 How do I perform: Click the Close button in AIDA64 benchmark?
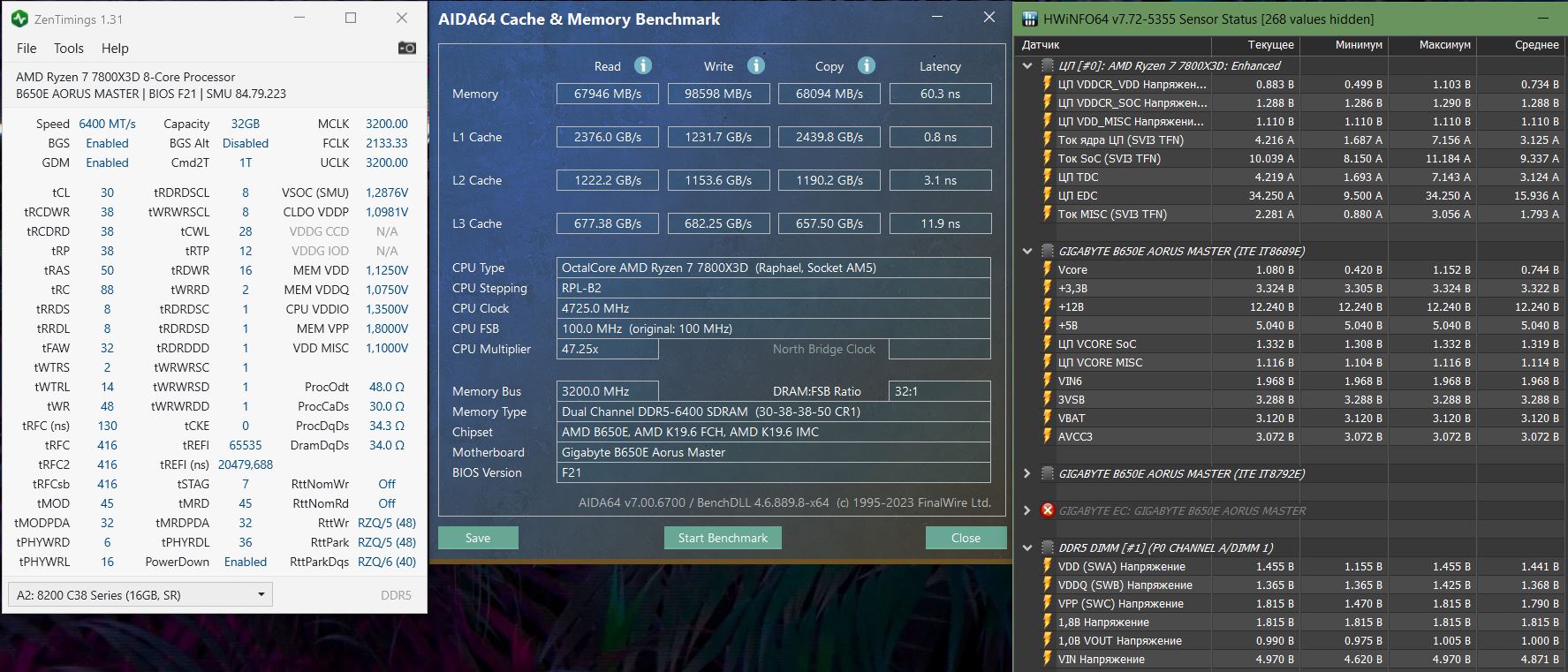[966, 538]
